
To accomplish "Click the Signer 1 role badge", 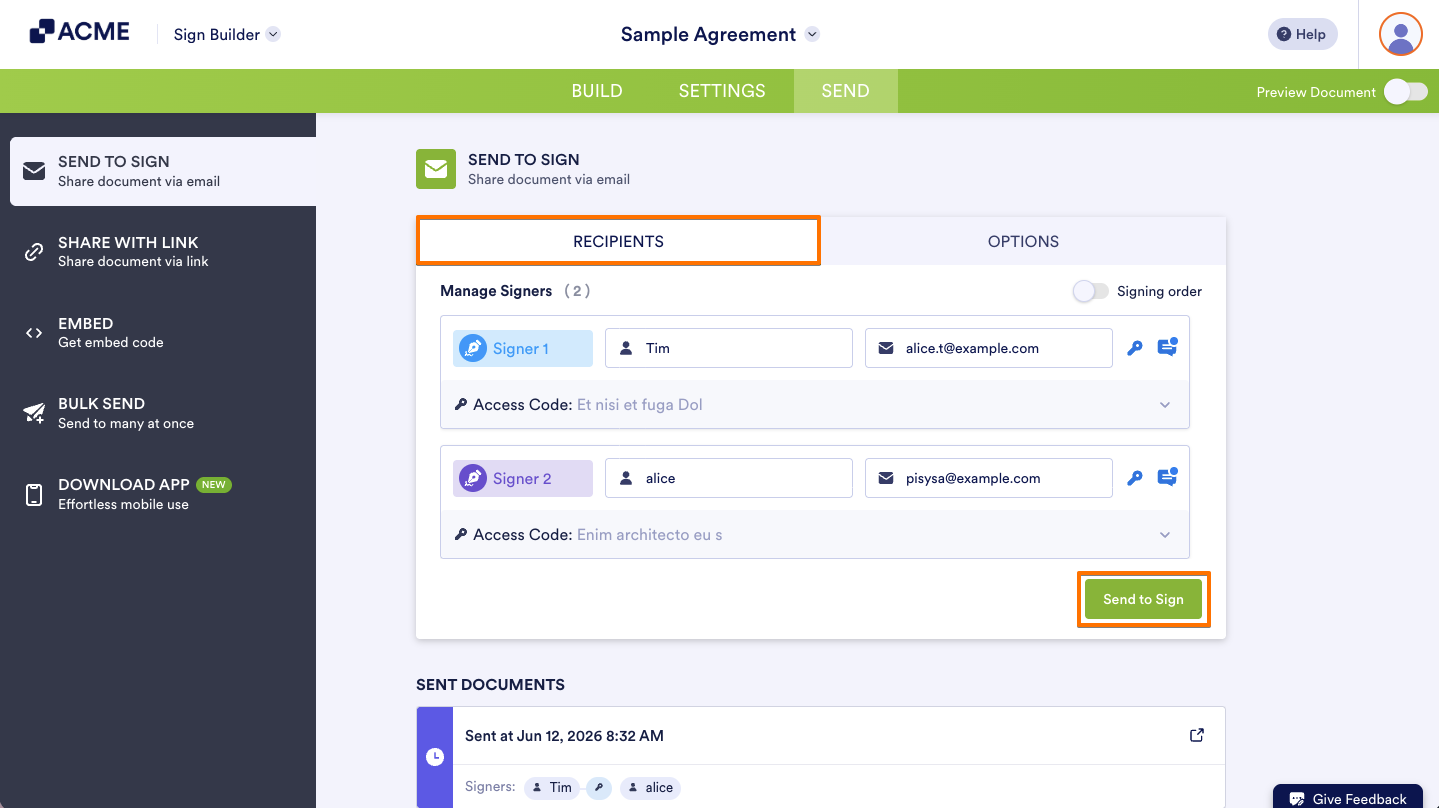I will 523,348.
